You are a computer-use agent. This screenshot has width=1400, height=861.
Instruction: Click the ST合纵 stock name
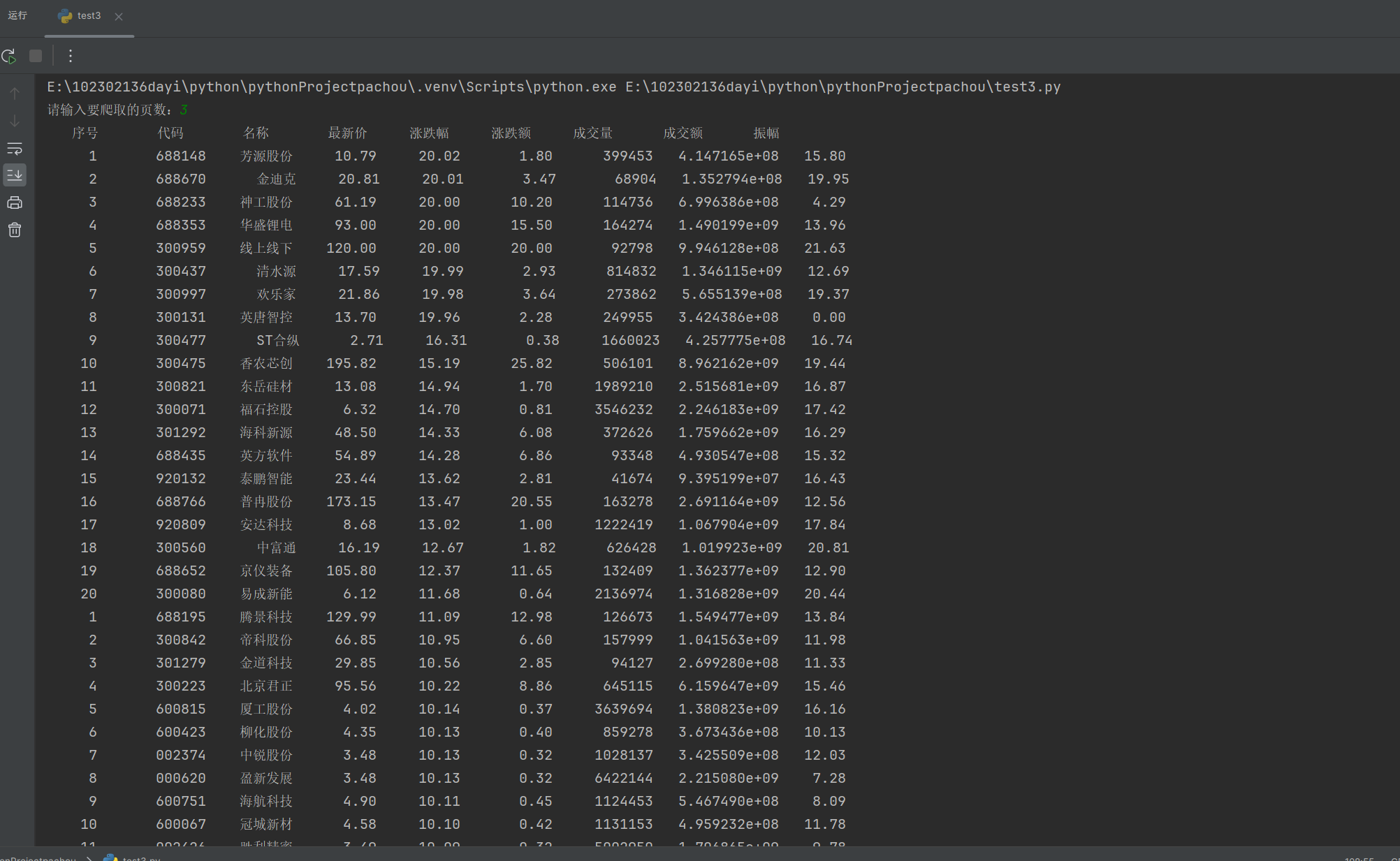[x=277, y=340]
